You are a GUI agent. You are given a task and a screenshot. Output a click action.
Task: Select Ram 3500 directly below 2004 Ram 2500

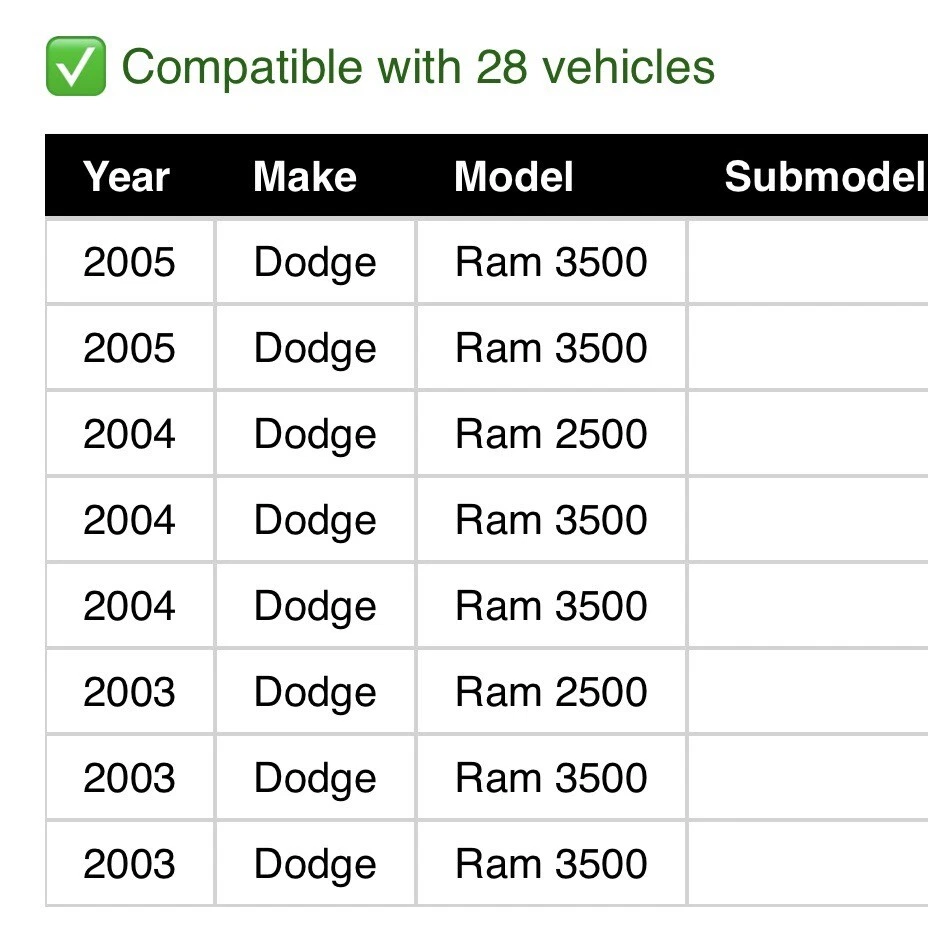tap(551, 520)
